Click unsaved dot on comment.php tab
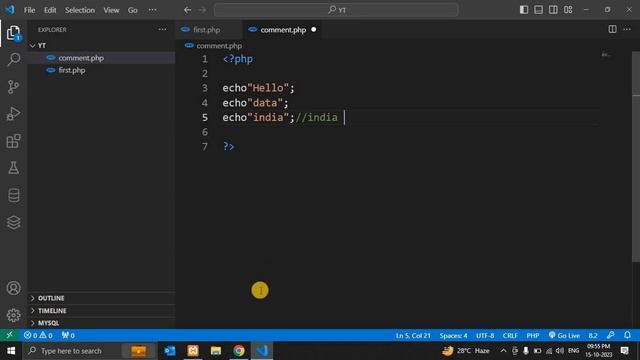Screen dimensions: 640x360 point(313,29)
